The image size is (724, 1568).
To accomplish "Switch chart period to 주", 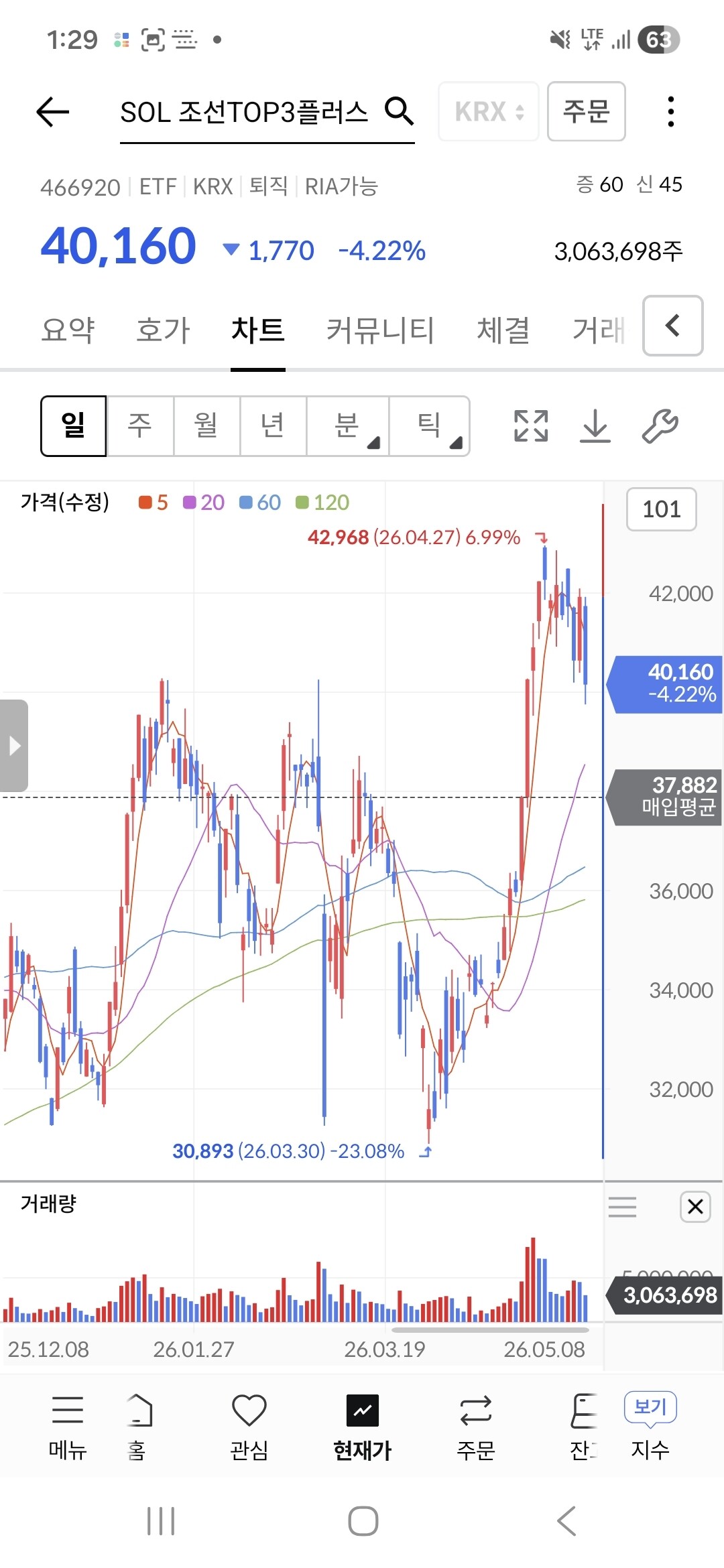I will (x=140, y=426).
